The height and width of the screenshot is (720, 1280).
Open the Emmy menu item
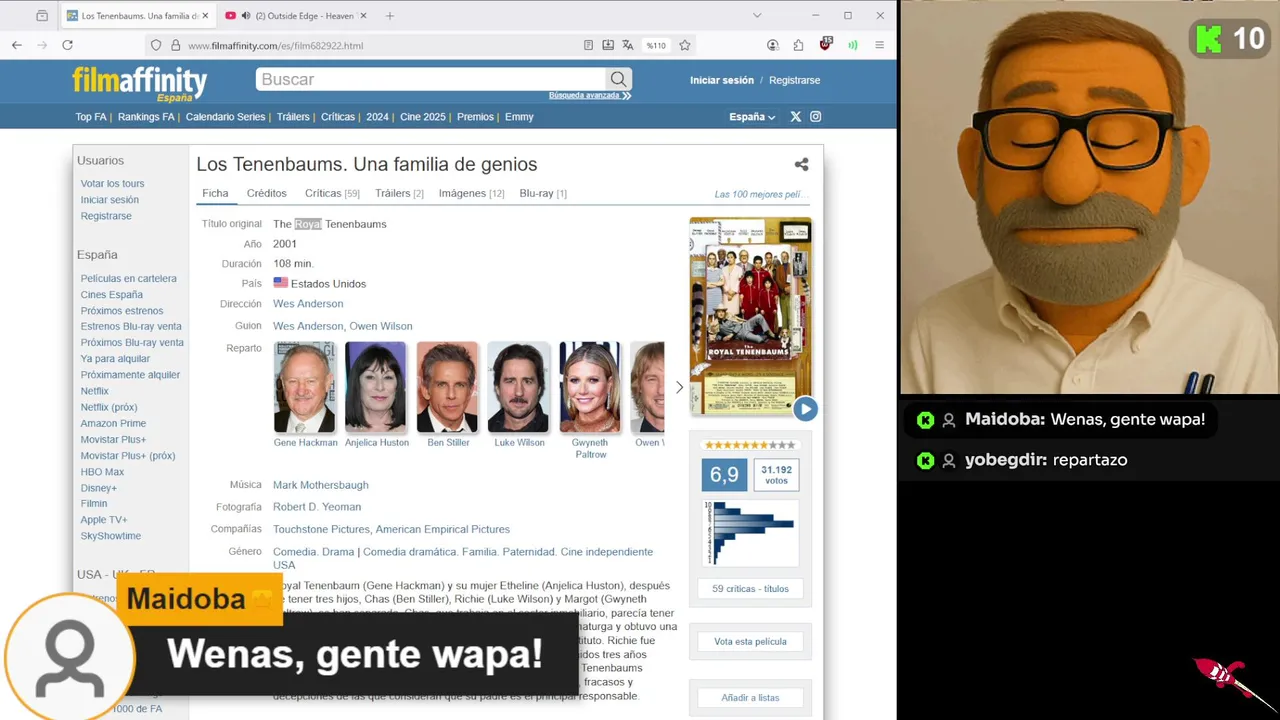tap(519, 117)
